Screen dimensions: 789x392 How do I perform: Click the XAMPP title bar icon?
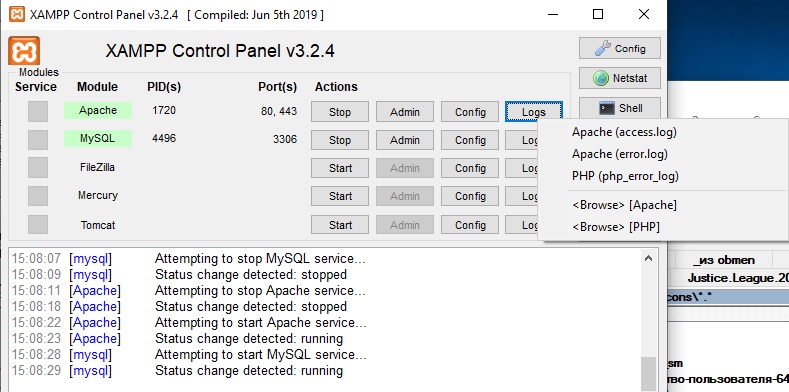(x=17, y=14)
